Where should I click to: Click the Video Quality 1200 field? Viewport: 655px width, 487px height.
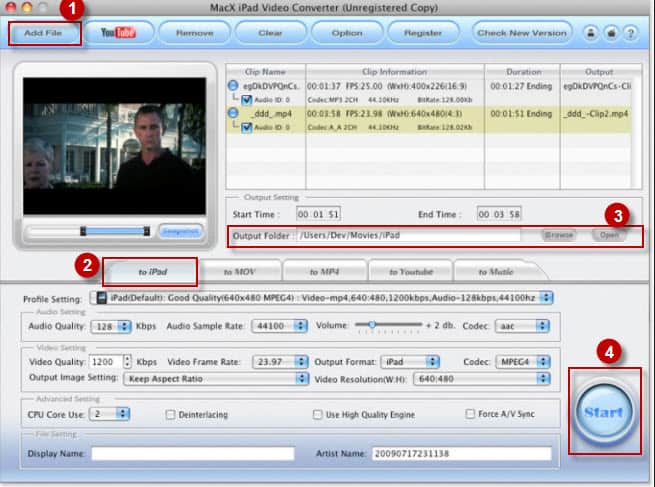click(x=106, y=362)
